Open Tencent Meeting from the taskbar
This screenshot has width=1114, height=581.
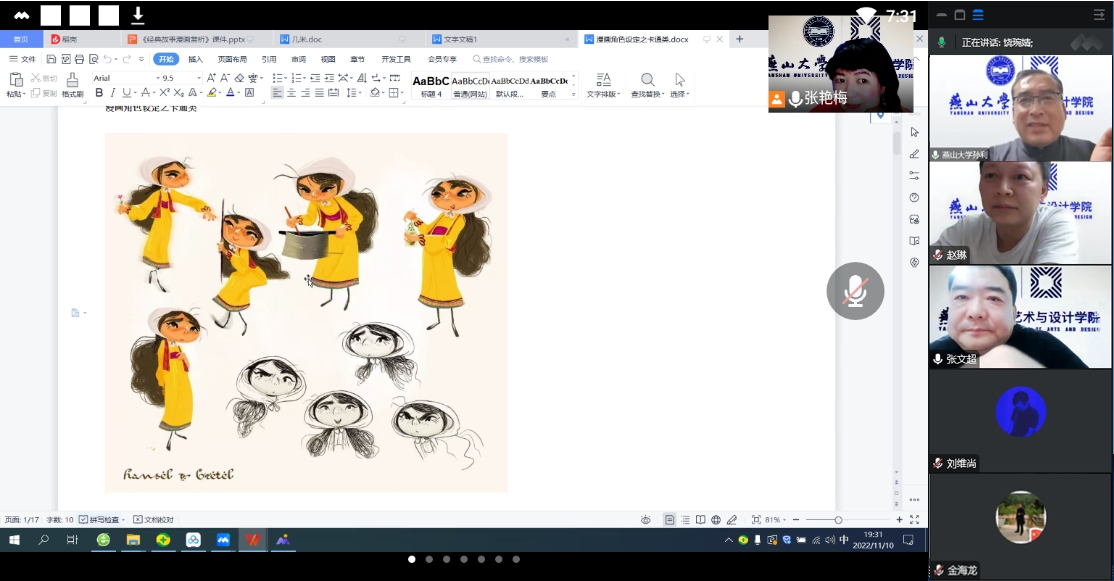[223, 540]
